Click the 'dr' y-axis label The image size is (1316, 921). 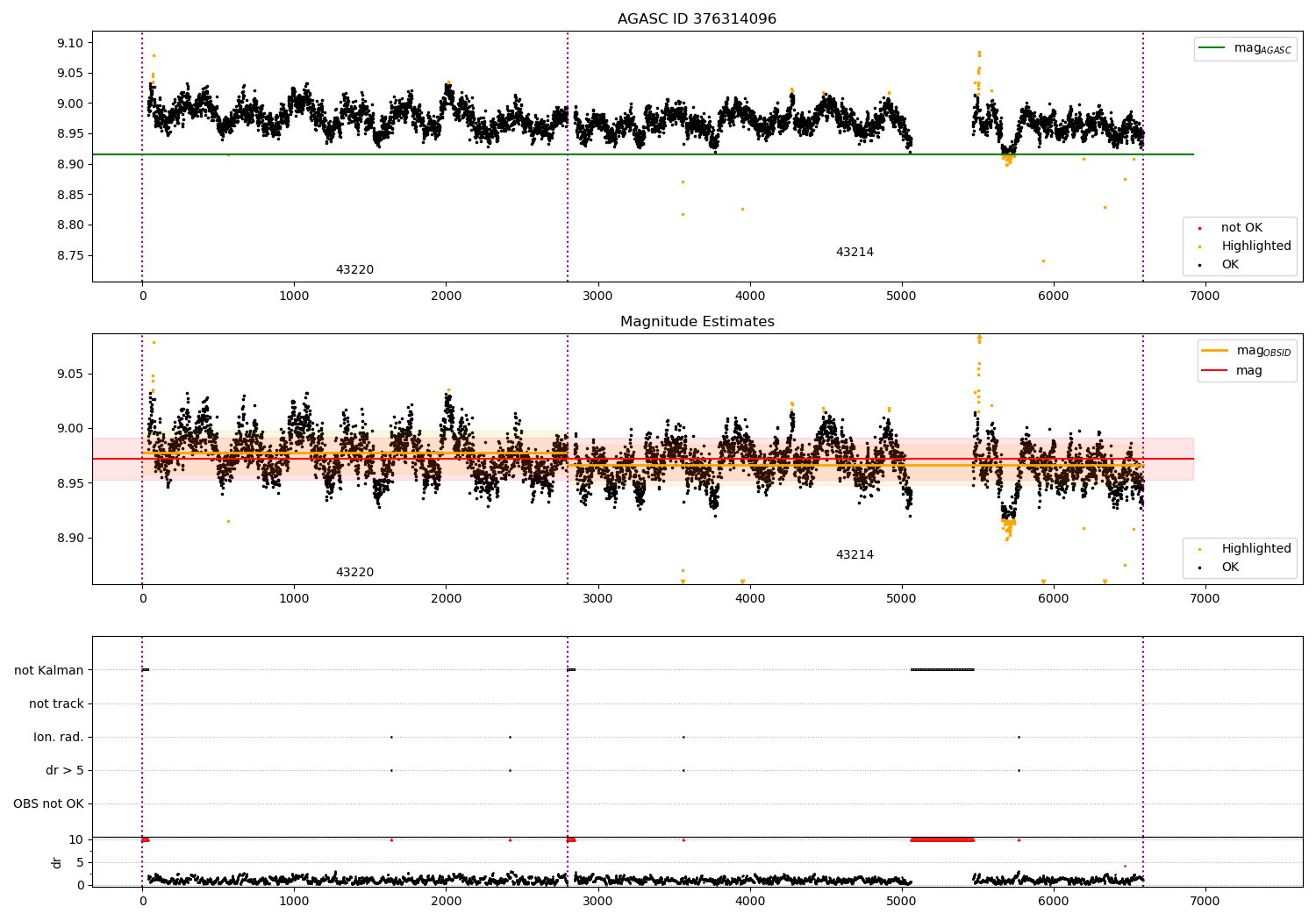click(x=57, y=862)
